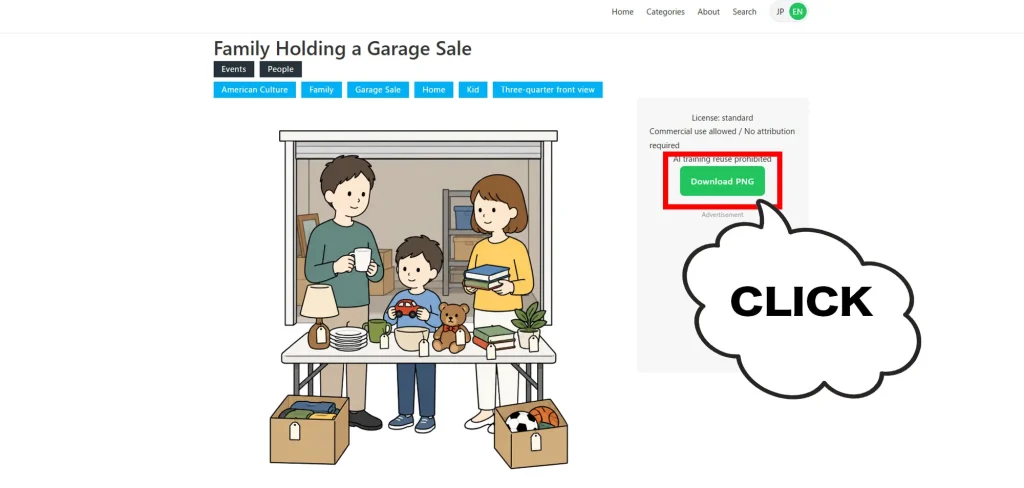This screenshot has height=488, width=1024.
Task: Select the Kid tag
Action: pyautogui.click(x=473, y=90)
